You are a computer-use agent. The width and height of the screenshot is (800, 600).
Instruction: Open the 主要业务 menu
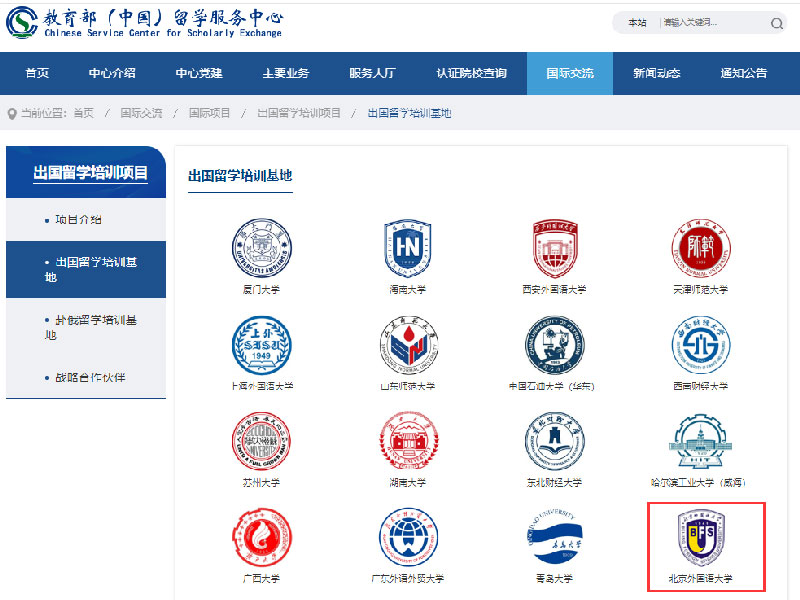pyautogui.click(x=283, y=72)
